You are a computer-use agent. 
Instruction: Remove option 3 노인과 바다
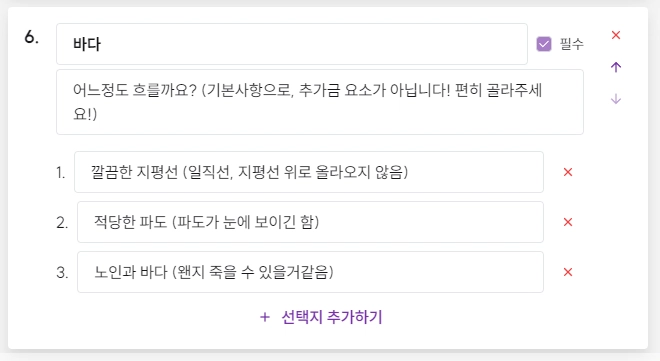tap(568, 272)
